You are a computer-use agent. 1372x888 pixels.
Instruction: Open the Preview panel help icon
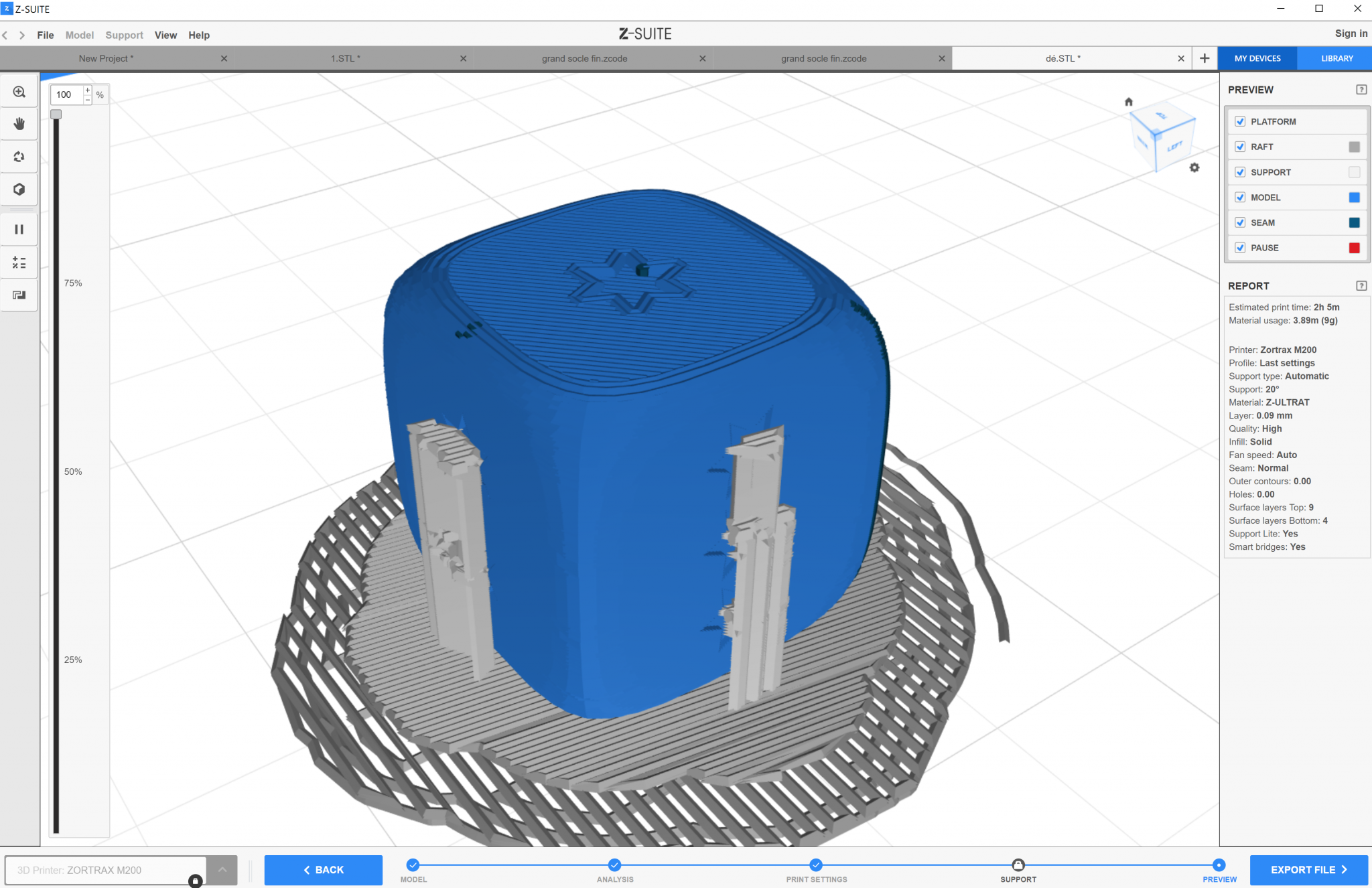click(1361, 90)
